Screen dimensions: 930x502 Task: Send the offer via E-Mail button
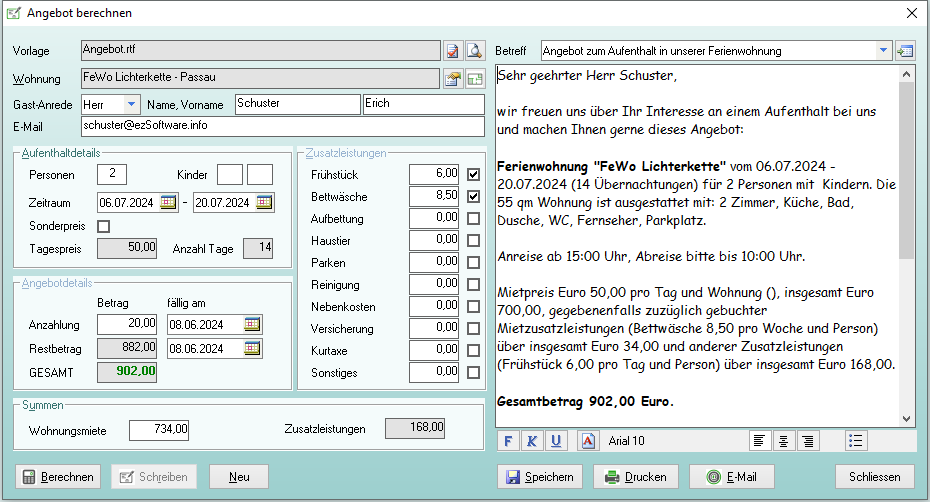tap(732, 476)
